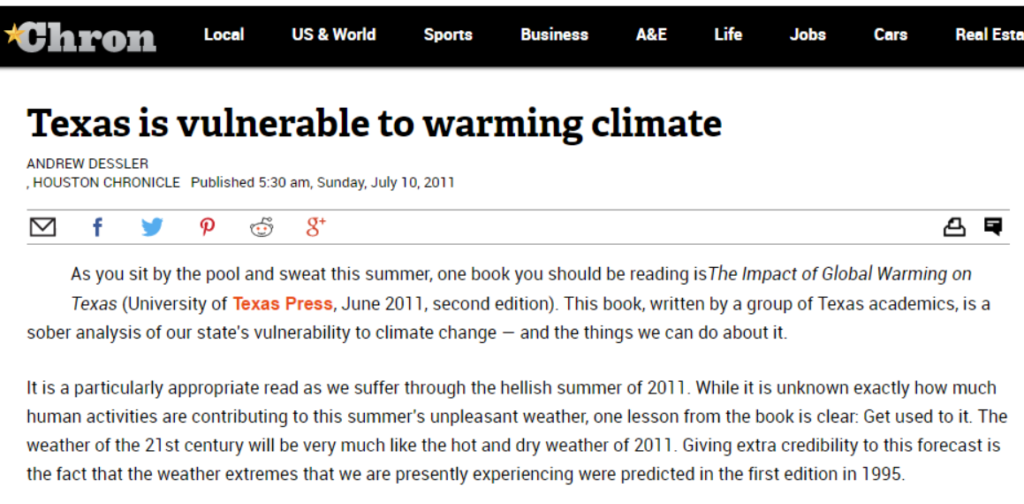Screen dimensions: 1024x504
Task: Open the Jobs menu item
Action: [x=808, y=35]
